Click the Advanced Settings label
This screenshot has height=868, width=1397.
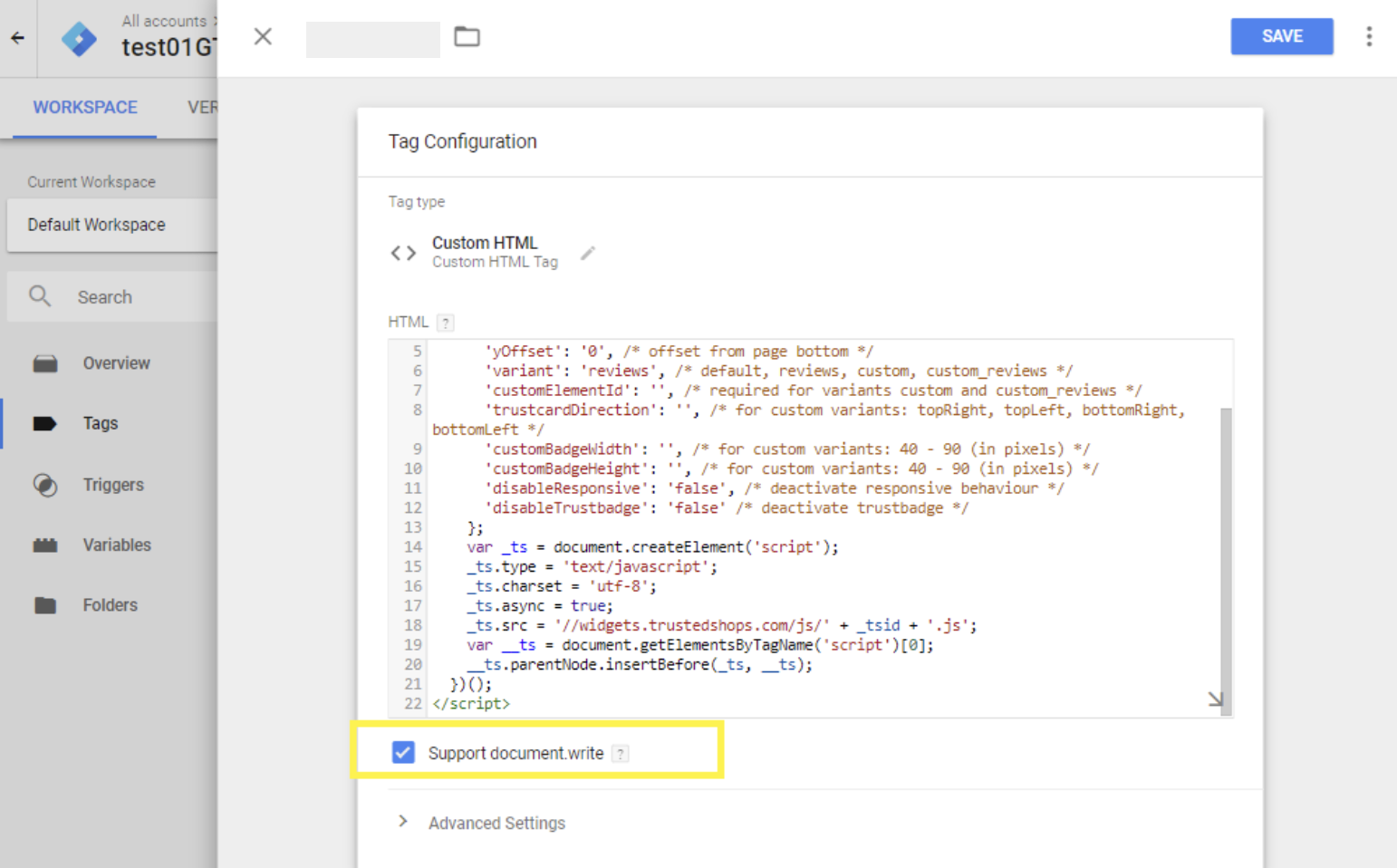click(496, 823)
